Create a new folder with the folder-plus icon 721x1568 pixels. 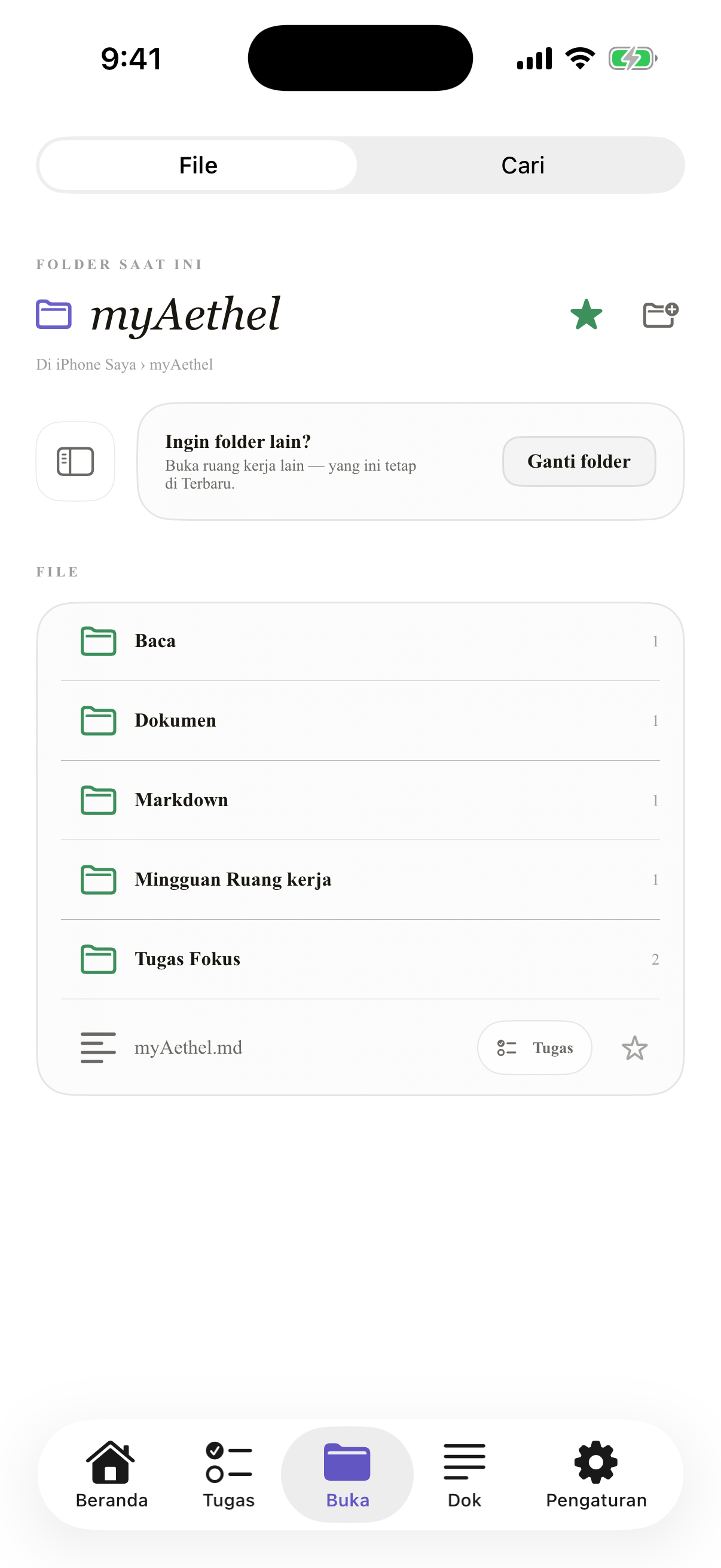[x=660, y=315]
